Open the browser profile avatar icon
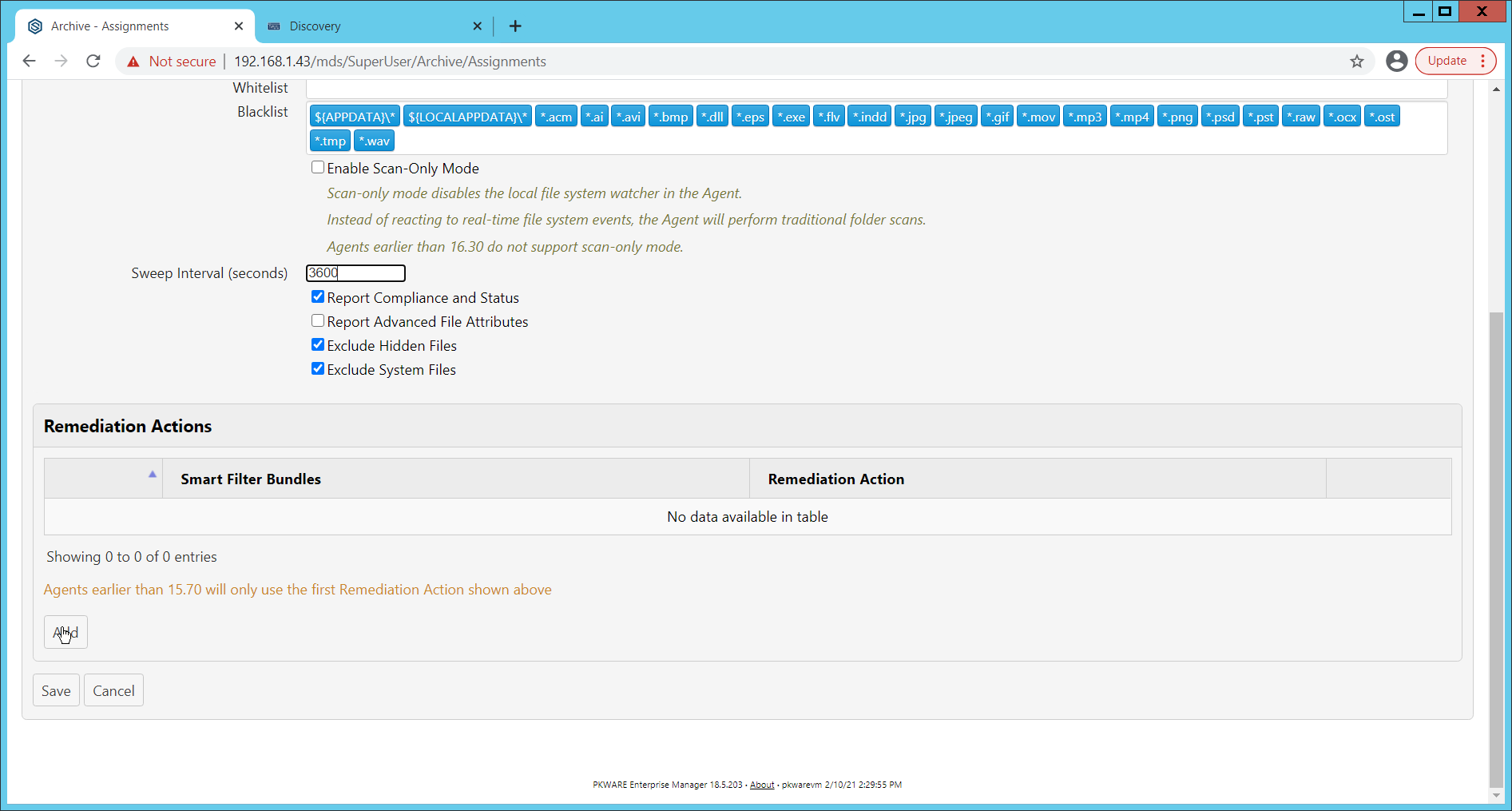Viewport: 1512px width, 811px height. click(1396, 61)
